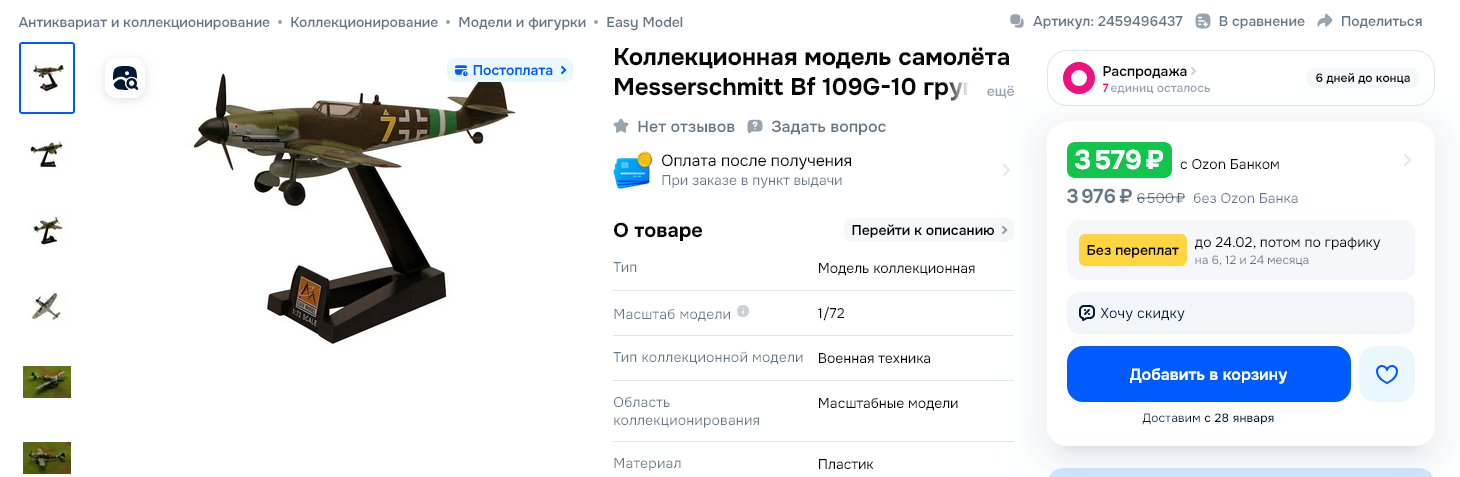1460x477 pixels.
Task: Click the heart favorites icon
Action: click(1386, 375)
